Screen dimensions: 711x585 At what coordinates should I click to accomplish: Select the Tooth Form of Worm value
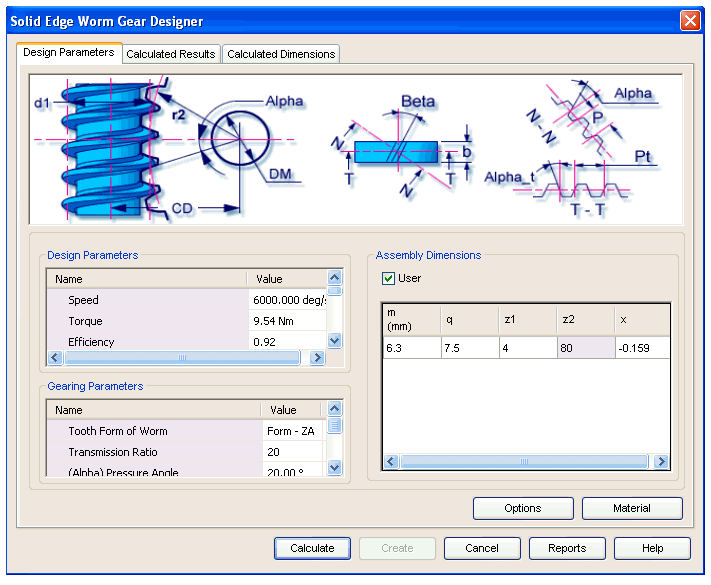click(292, 431)
